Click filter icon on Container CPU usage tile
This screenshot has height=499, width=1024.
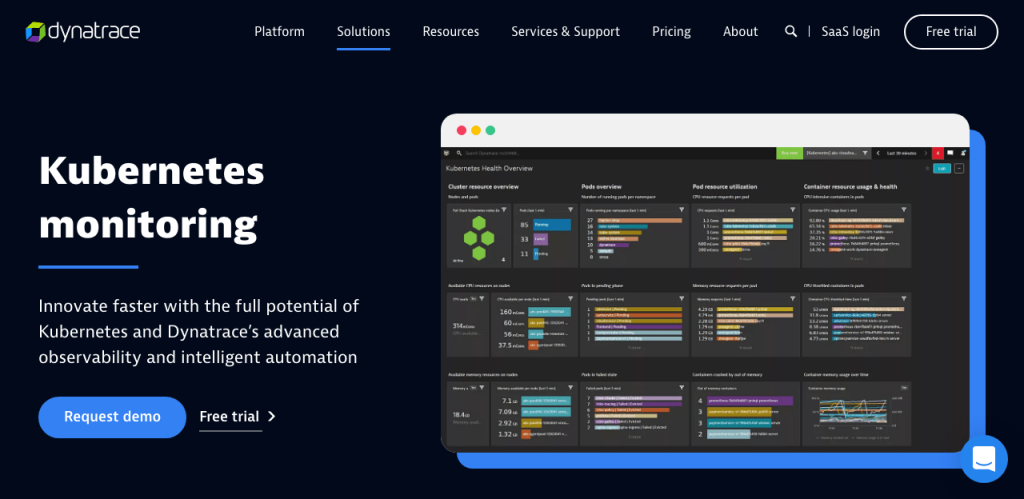[x=904, y=210]
